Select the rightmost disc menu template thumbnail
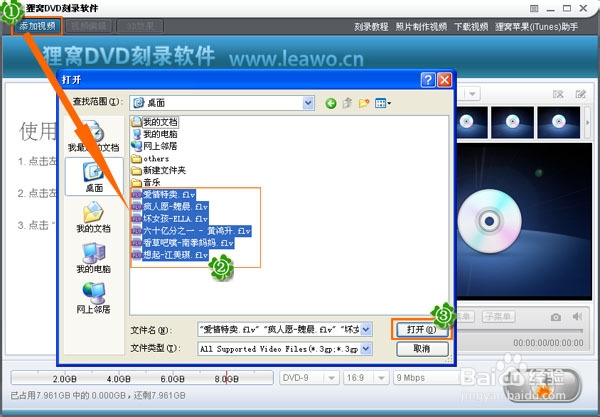 (559, 122)
